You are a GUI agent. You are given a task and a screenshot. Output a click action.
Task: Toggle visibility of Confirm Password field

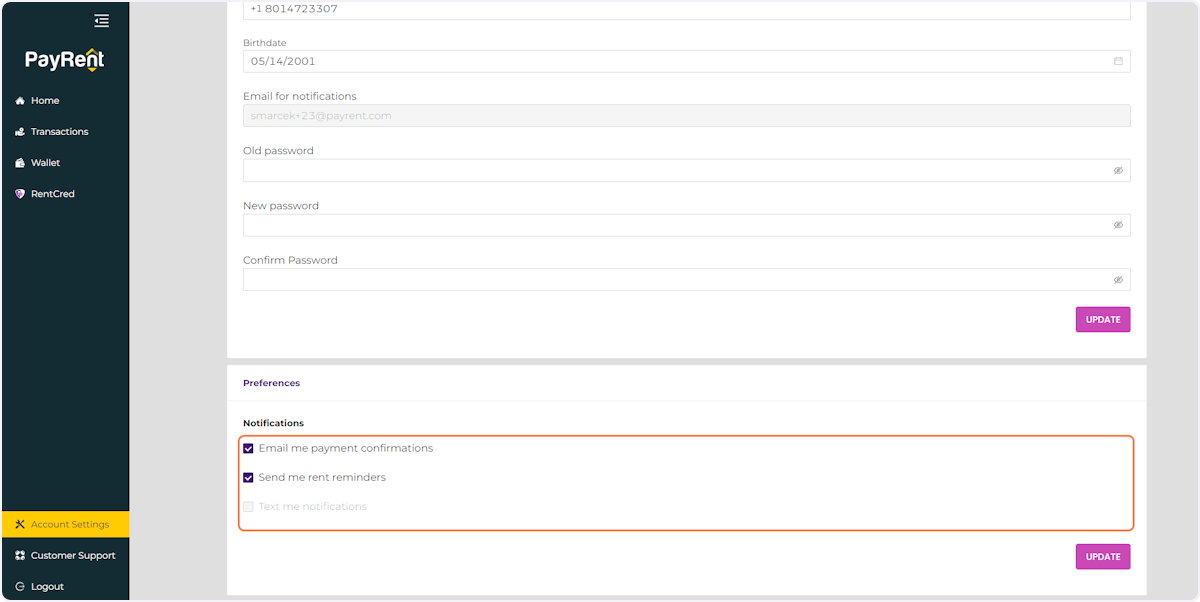pyautogui.click(x=1118, y=279)
